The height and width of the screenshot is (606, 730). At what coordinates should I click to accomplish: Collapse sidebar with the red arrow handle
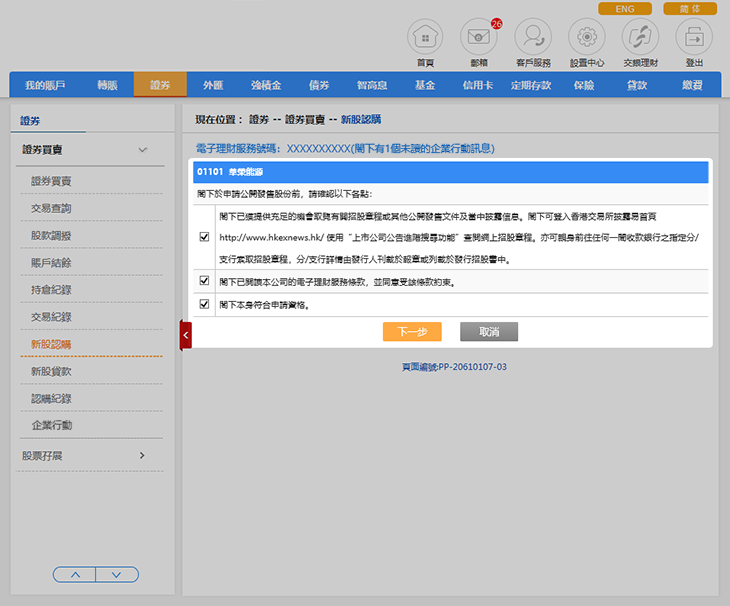click(185, 335)
